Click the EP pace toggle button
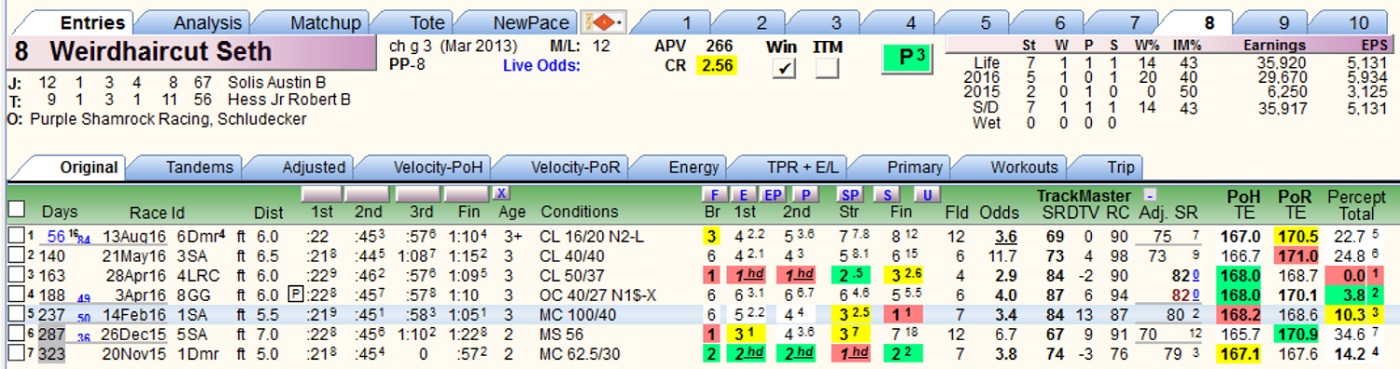This screenshot has width=1400, height=369. point(773,194)
